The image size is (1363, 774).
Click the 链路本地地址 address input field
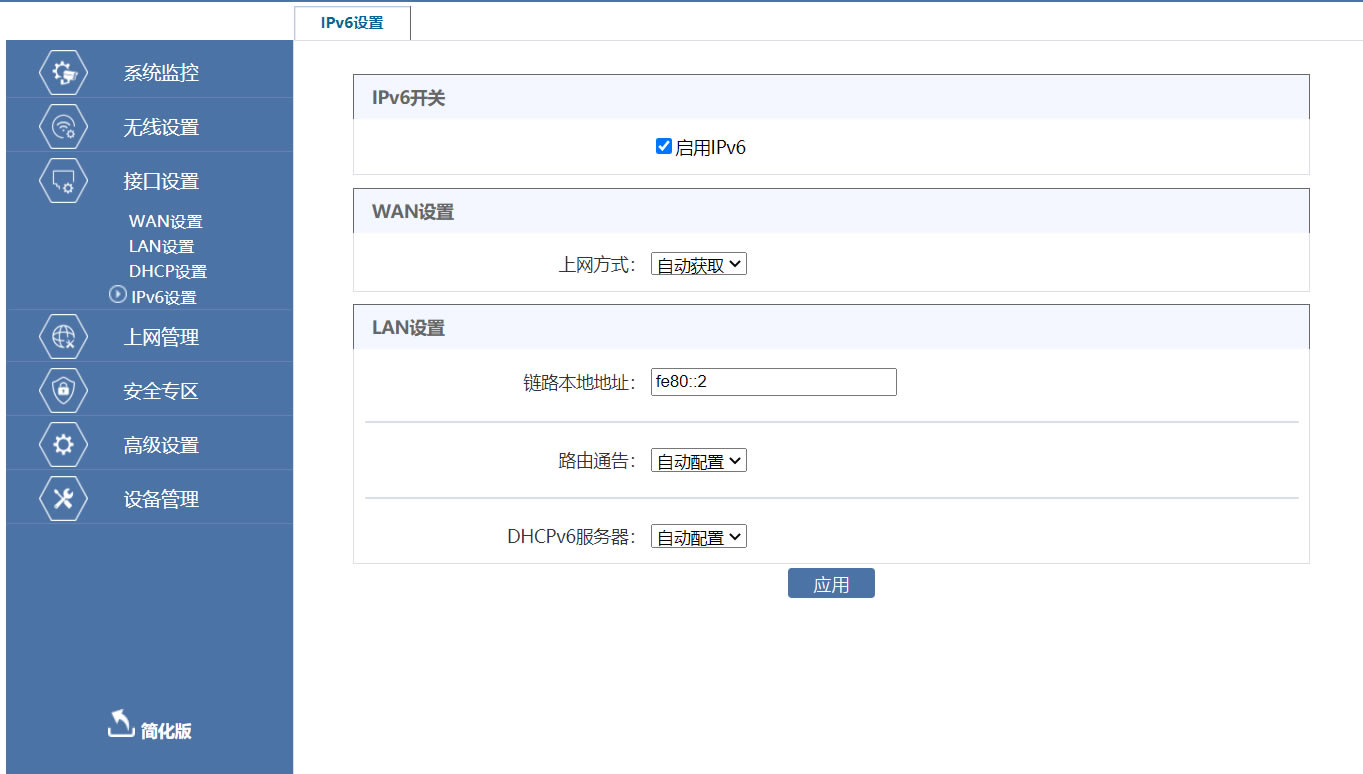(773, 381)
